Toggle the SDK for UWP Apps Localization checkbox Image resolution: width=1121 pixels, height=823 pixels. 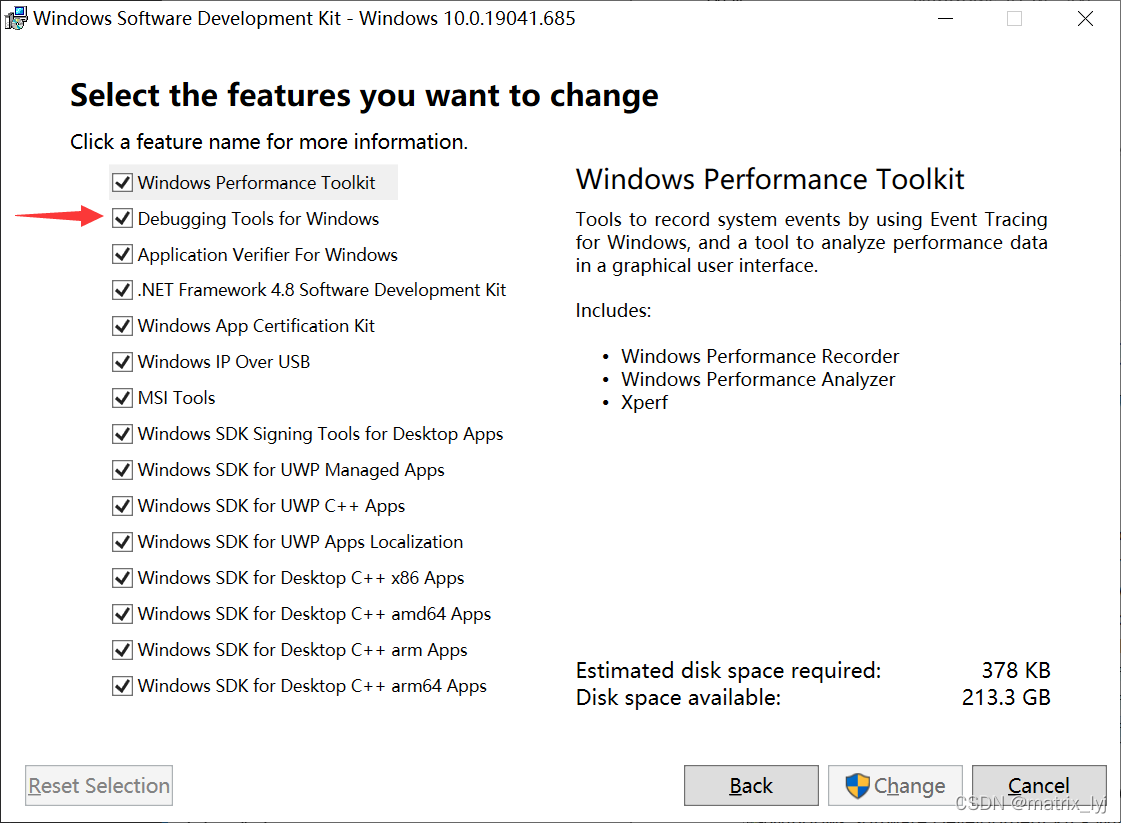pyautogui.click(x=122, y=541)
